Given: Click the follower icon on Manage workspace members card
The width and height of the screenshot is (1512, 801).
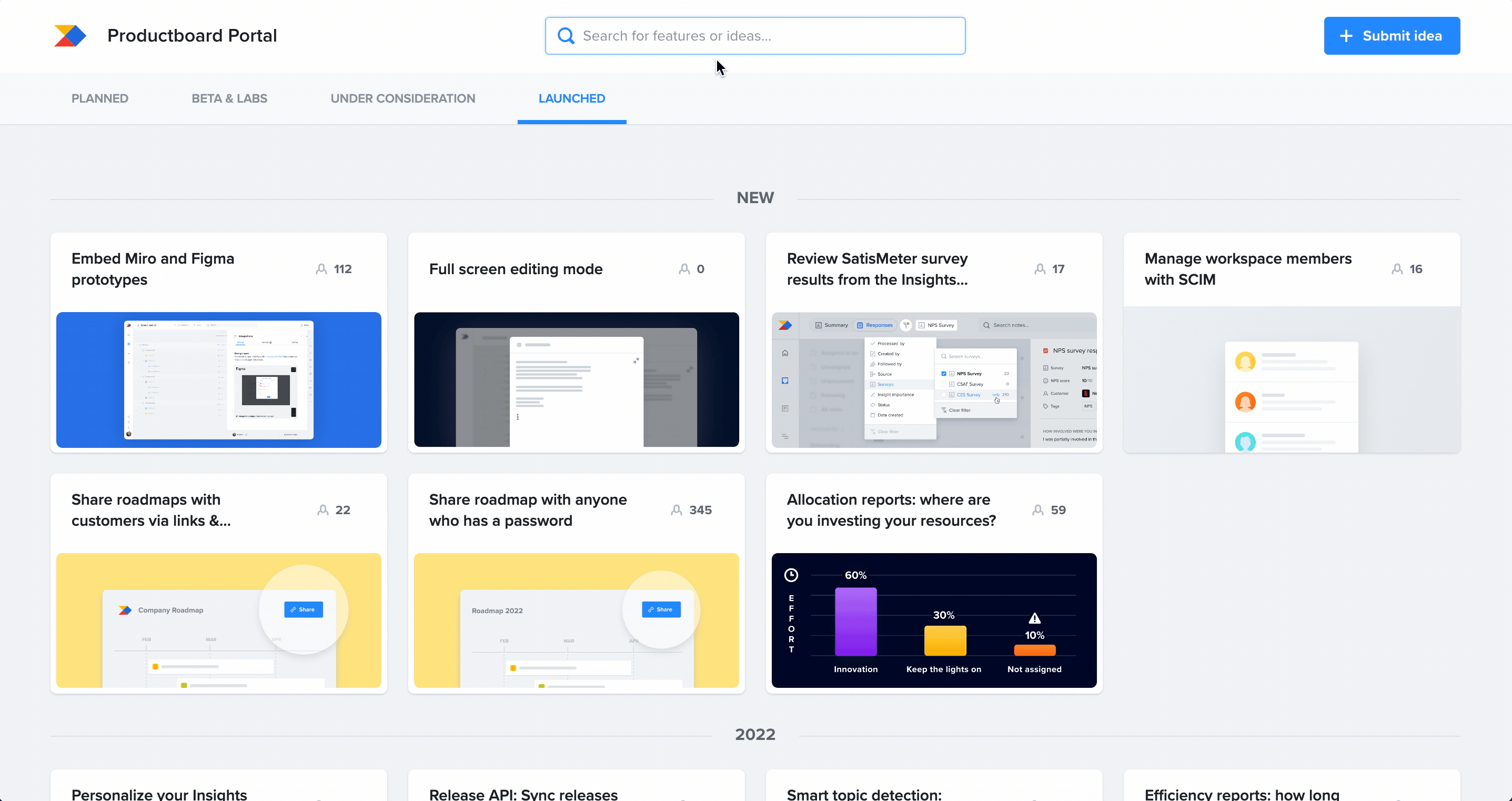Looking at the screenshot, I should [1397, 268].
